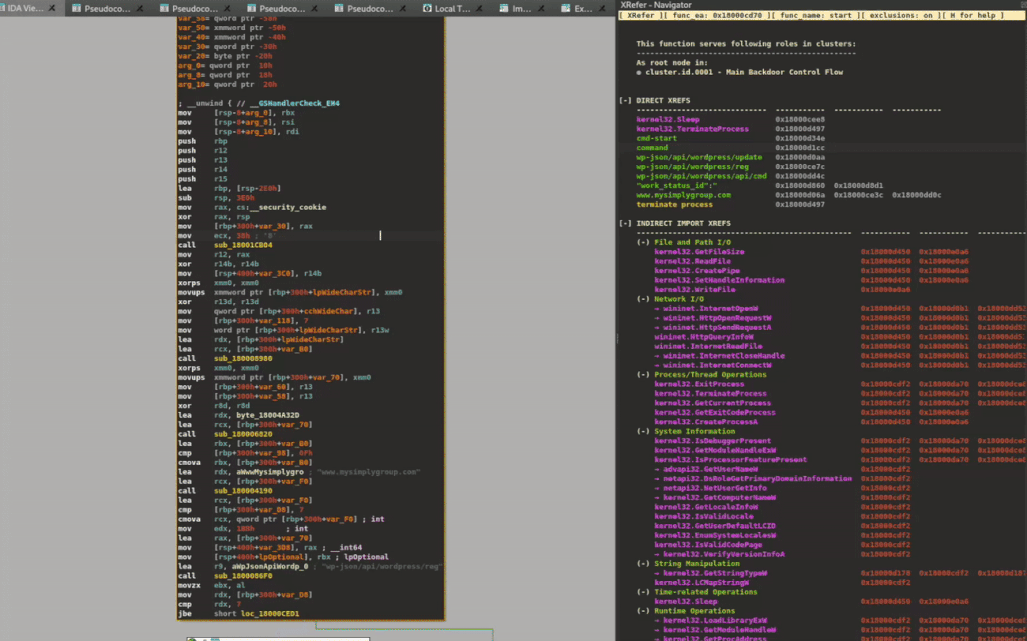Screen dimensions: 1027x641
Task: Click sub_18001CB04 in disassembly
Action: [x=243, y=245]
